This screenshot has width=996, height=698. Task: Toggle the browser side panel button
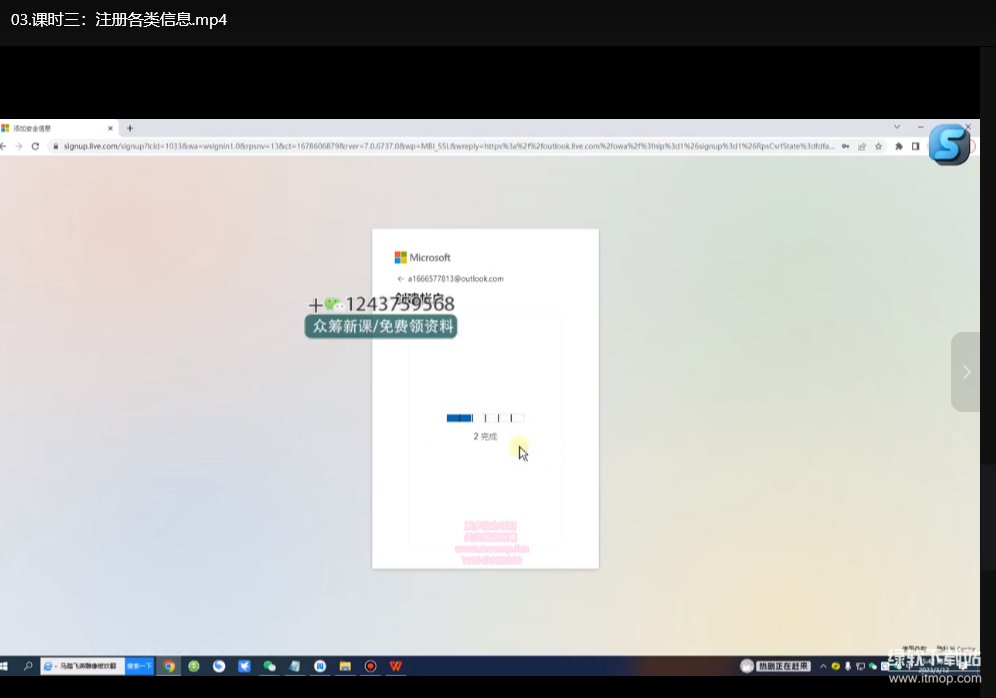click(915, 146)
